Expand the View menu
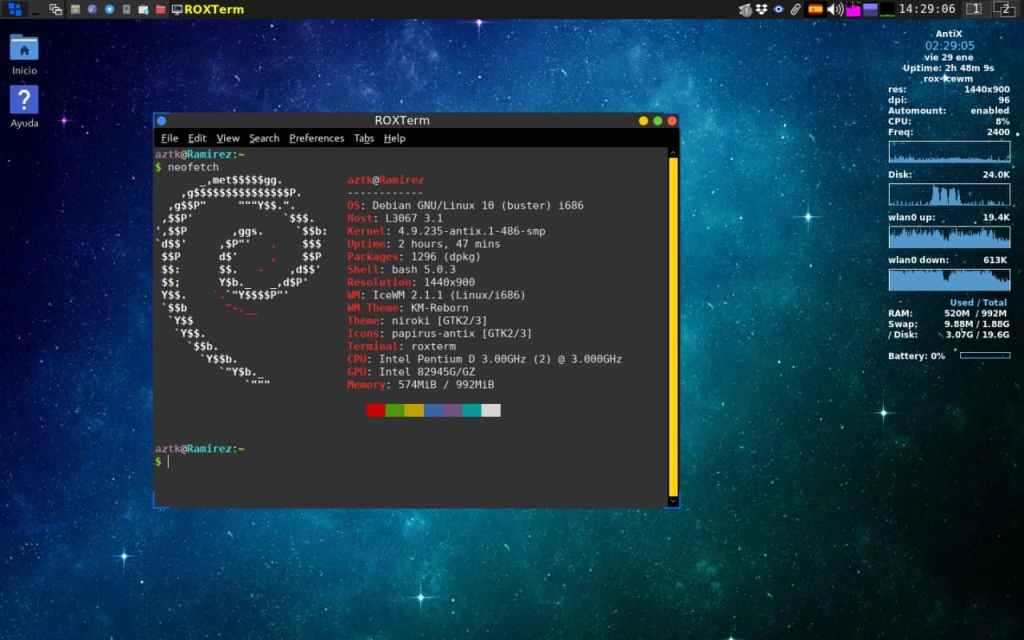This screenshot has height=640, width=1024. click(228, 138)
